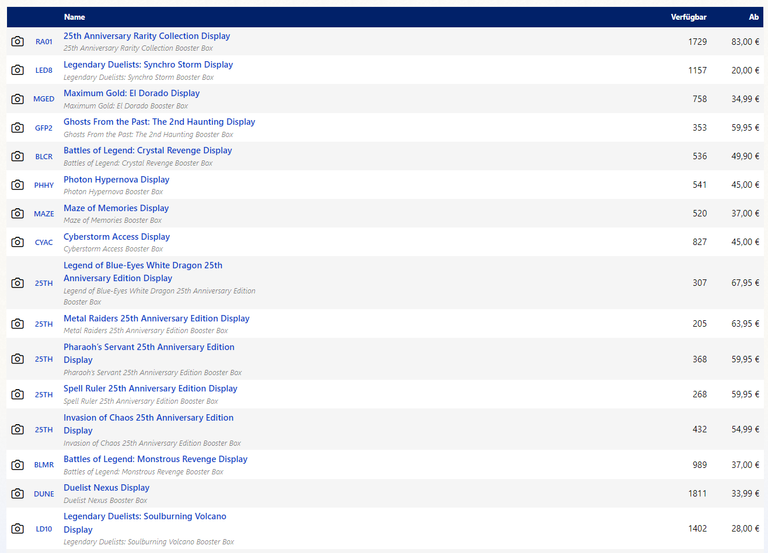
Task: Sort by the Name column header
Action: [x=74, y=17]
